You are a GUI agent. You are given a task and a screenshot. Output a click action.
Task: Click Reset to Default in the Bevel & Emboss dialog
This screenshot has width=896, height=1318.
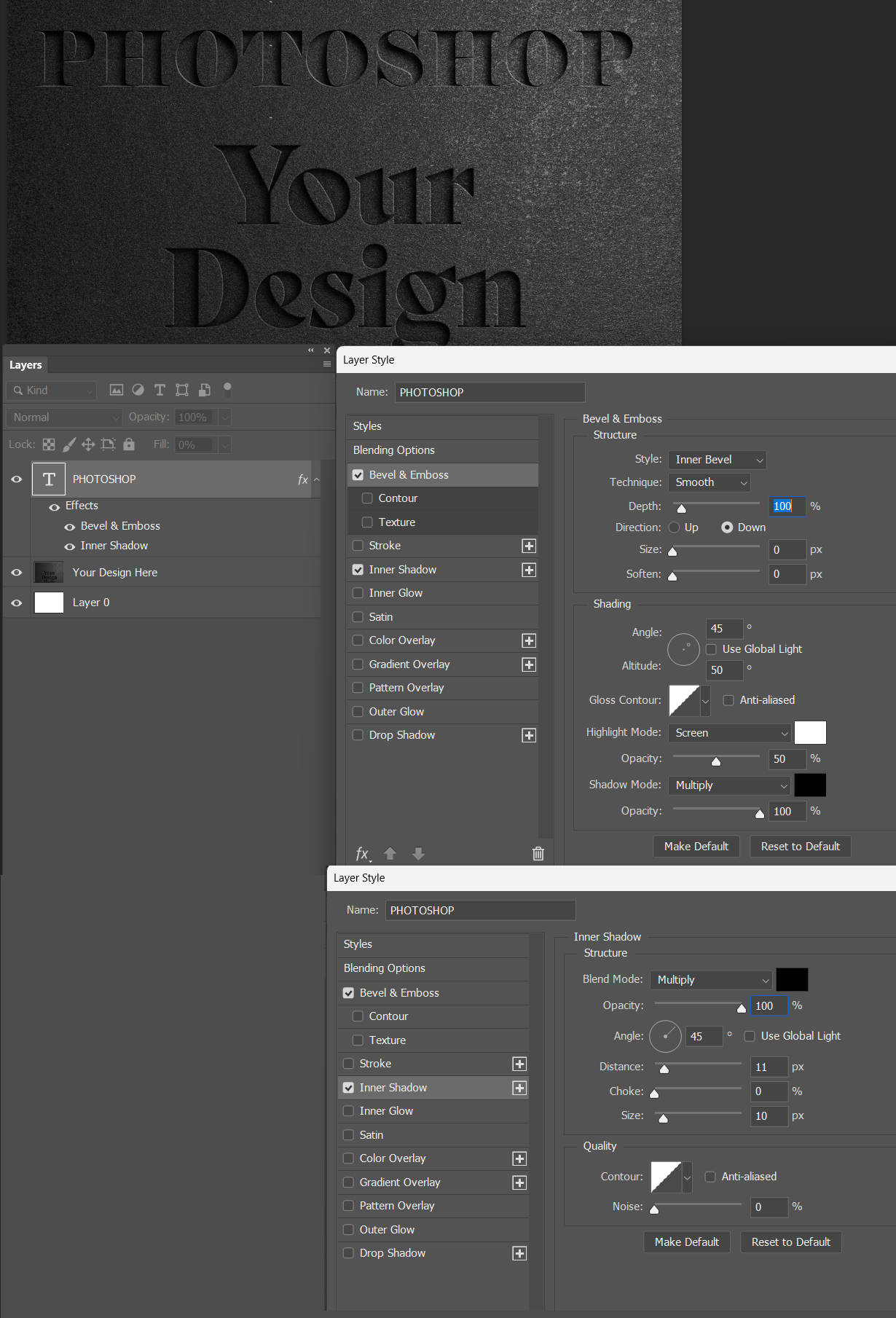coord(801,847)
